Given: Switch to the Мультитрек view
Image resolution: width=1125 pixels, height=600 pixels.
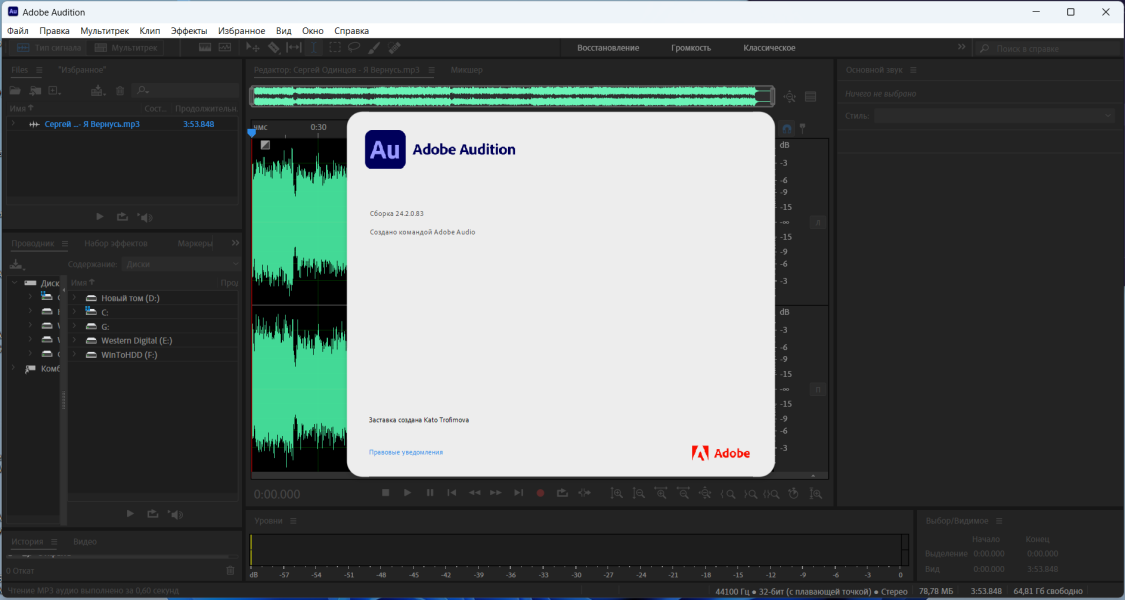Looking at the screenshot, I should click(x=126, y=47).
